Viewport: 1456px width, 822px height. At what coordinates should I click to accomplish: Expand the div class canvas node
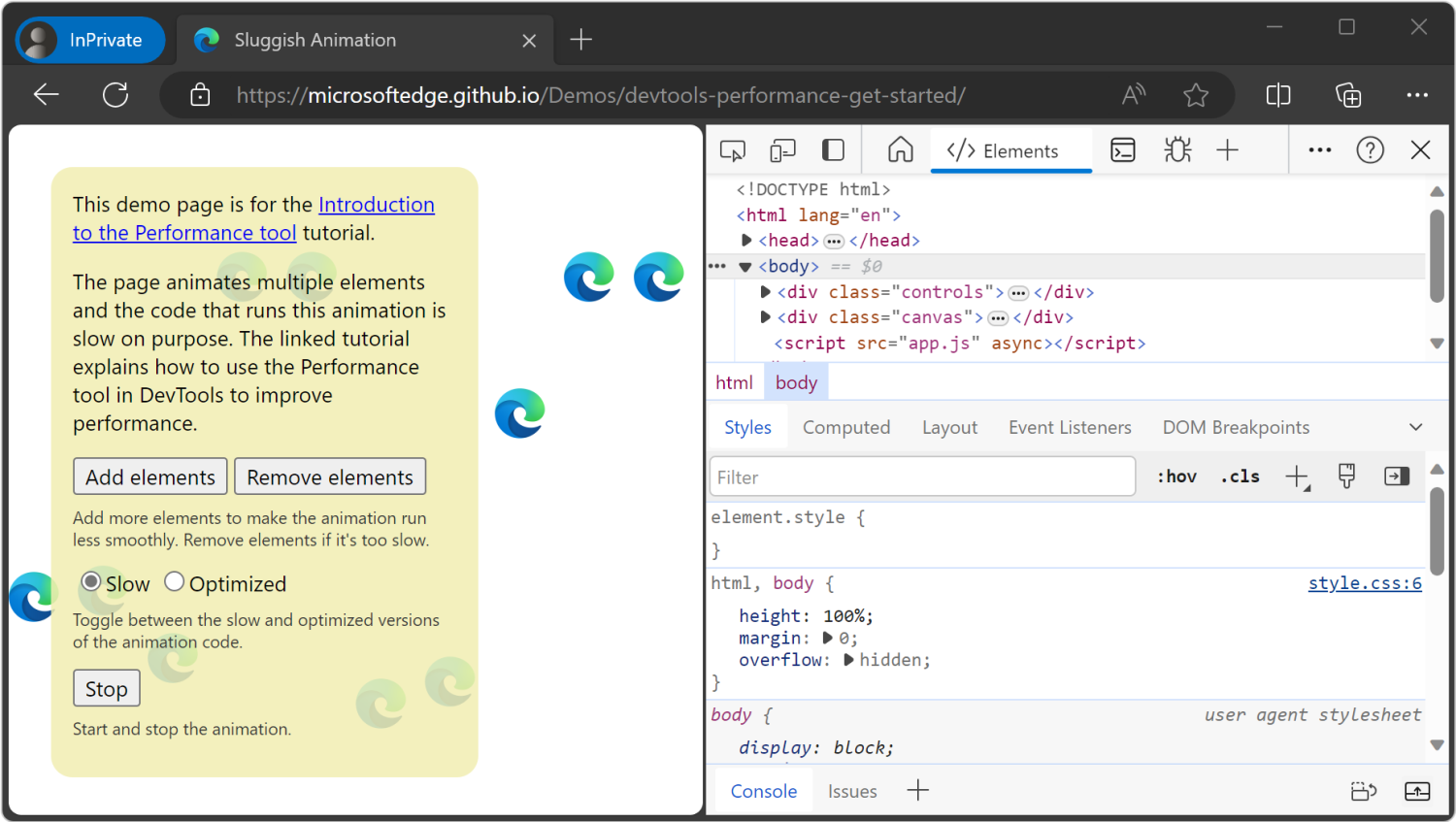(x=765, y=316)
